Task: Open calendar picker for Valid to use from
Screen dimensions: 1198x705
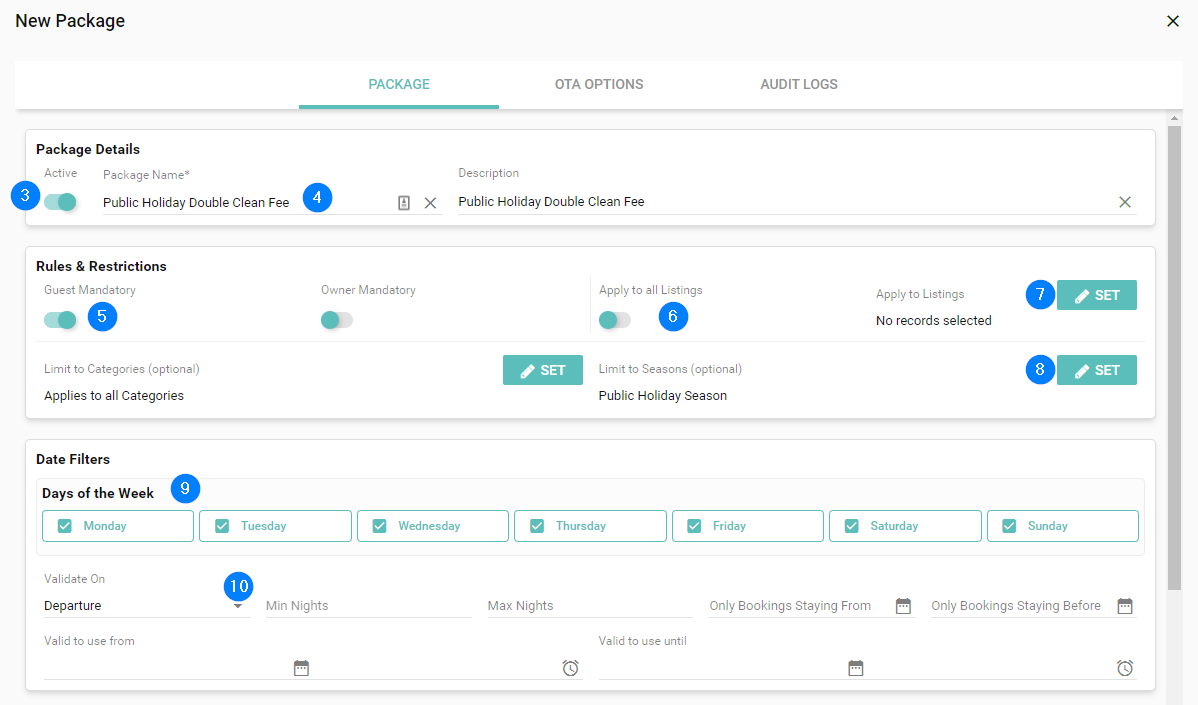Action: click(301, 668)
